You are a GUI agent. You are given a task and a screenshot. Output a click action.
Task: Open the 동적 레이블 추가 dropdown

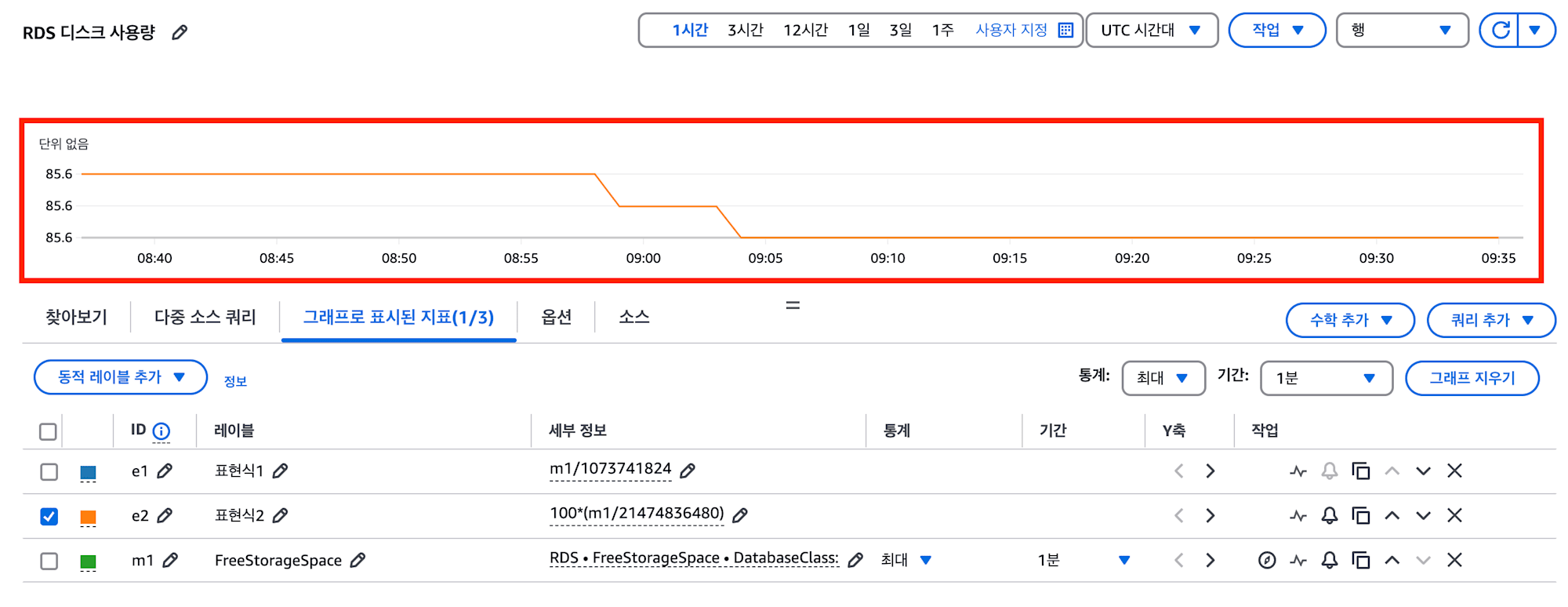tap(121, 377)
